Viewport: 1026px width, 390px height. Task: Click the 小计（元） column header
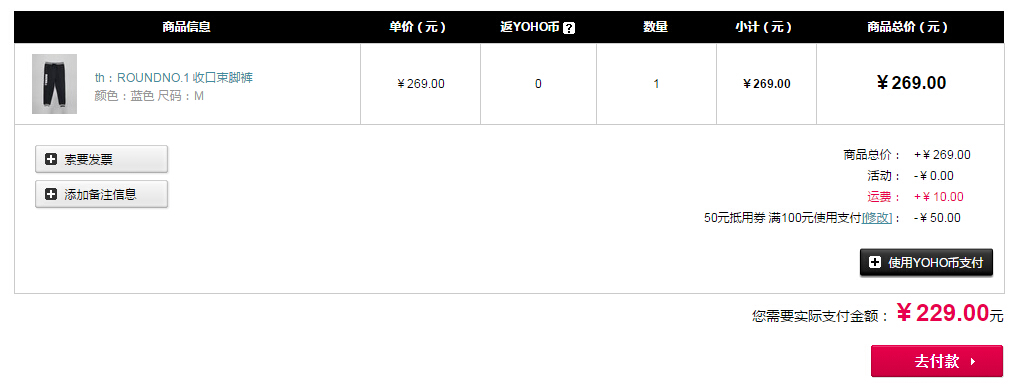click(763, 27)
